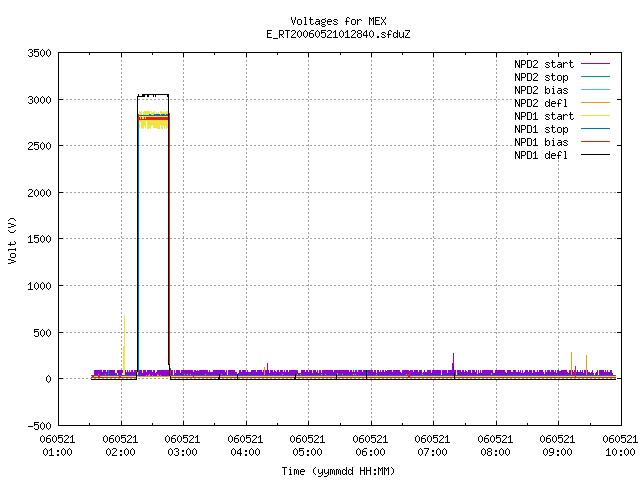Click the orange NPD2 defl legend line
Viewport: 640px width, 480px height.
(596, 102)
